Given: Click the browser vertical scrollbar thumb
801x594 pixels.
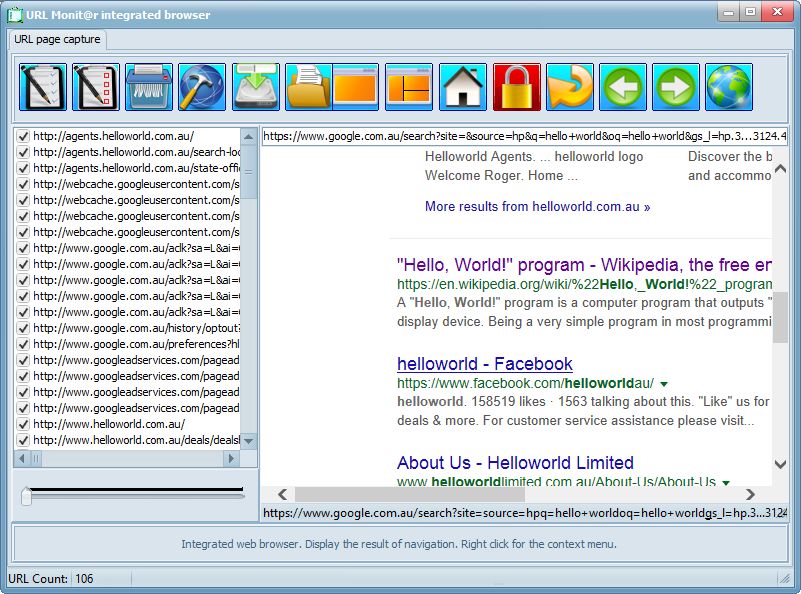Looking at the screenshot, I should click(780, 318).
